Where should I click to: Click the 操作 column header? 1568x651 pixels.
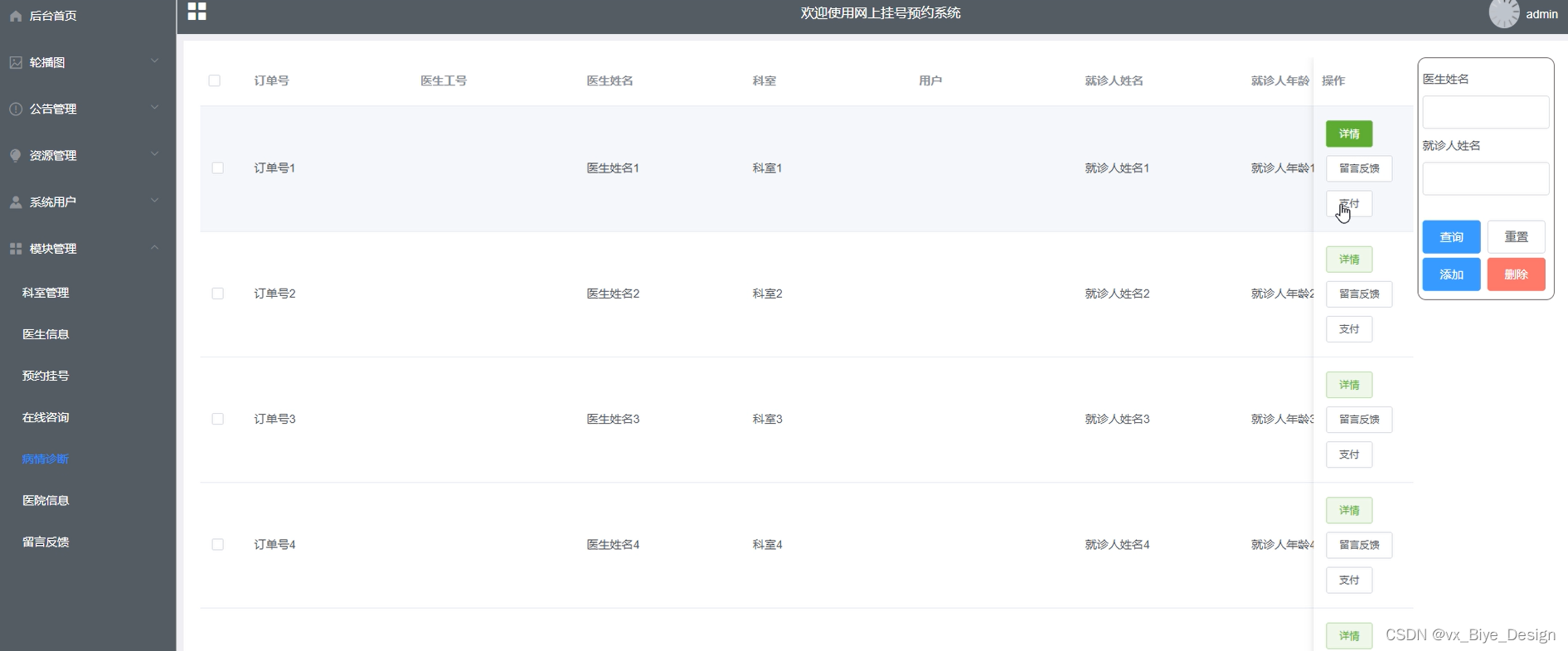click(1333, 80)
